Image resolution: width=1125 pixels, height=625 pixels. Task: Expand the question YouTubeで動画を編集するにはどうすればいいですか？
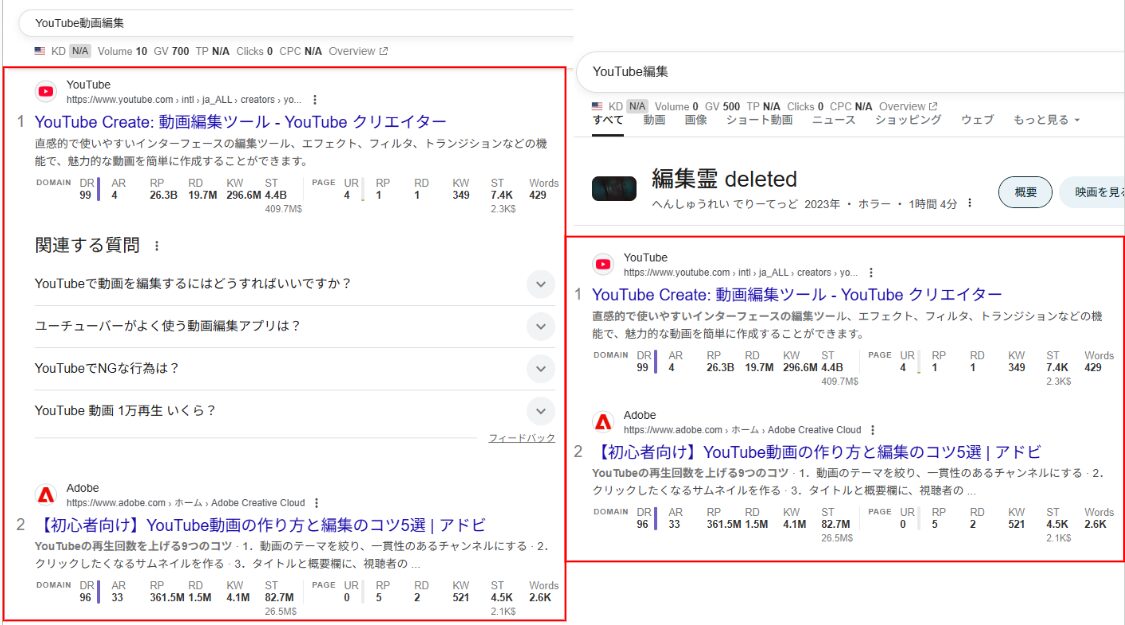540,284
